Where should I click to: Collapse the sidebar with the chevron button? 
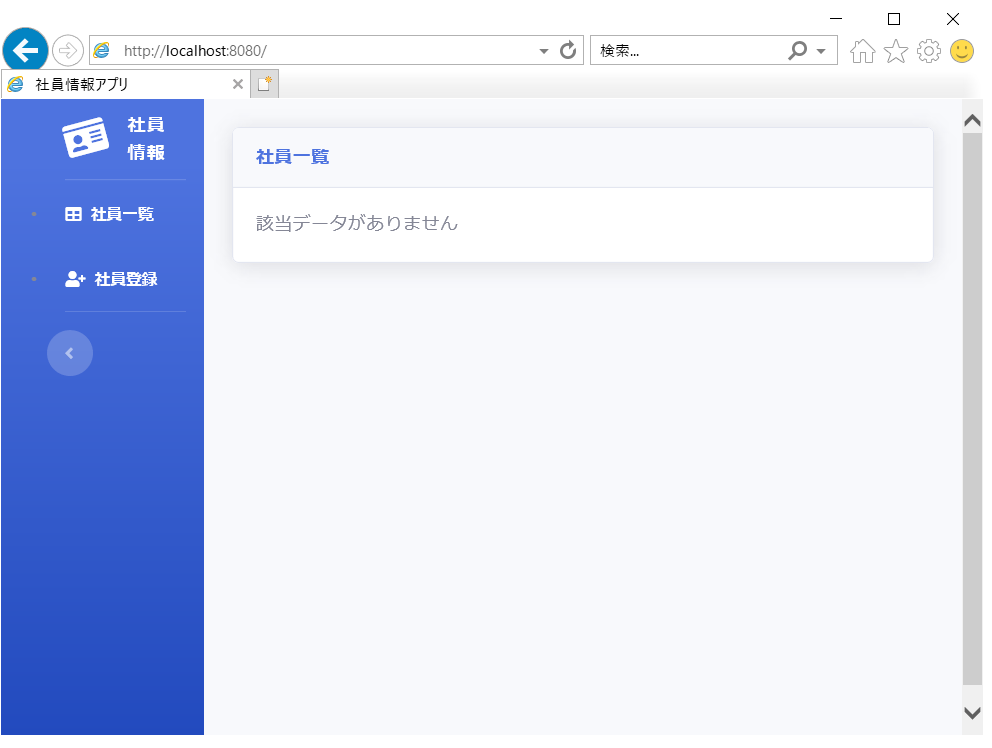coord(69,353)
